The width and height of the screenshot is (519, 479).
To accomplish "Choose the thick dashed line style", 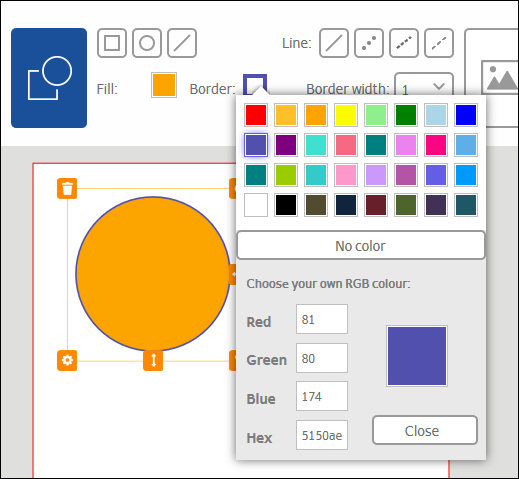I will coord(404,43).
